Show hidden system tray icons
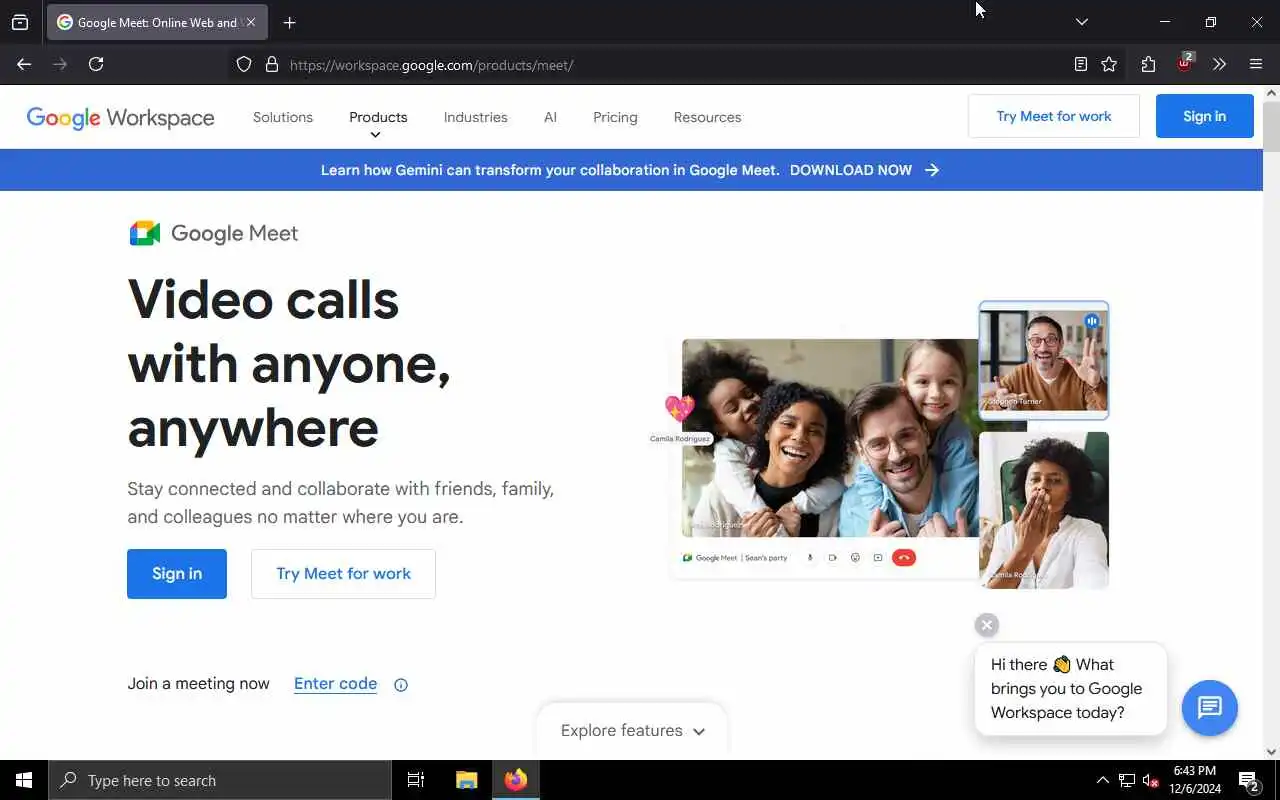This screenshot has height=800, width=1280. (1103, 780)
